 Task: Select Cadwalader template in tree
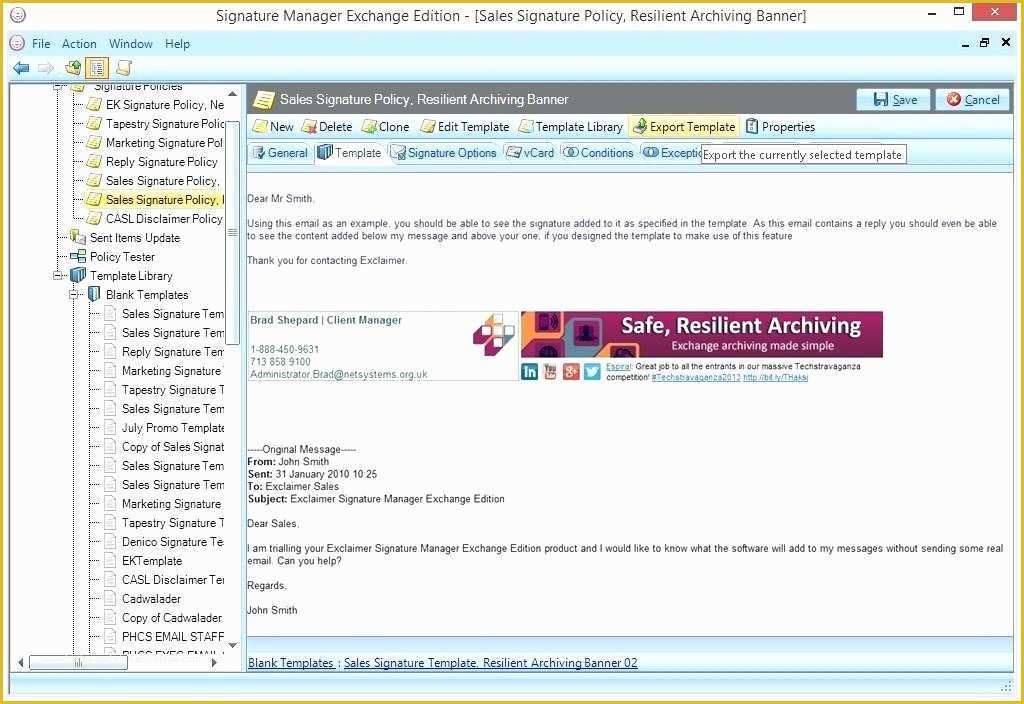pyautogui.click(x=143, y=598)
